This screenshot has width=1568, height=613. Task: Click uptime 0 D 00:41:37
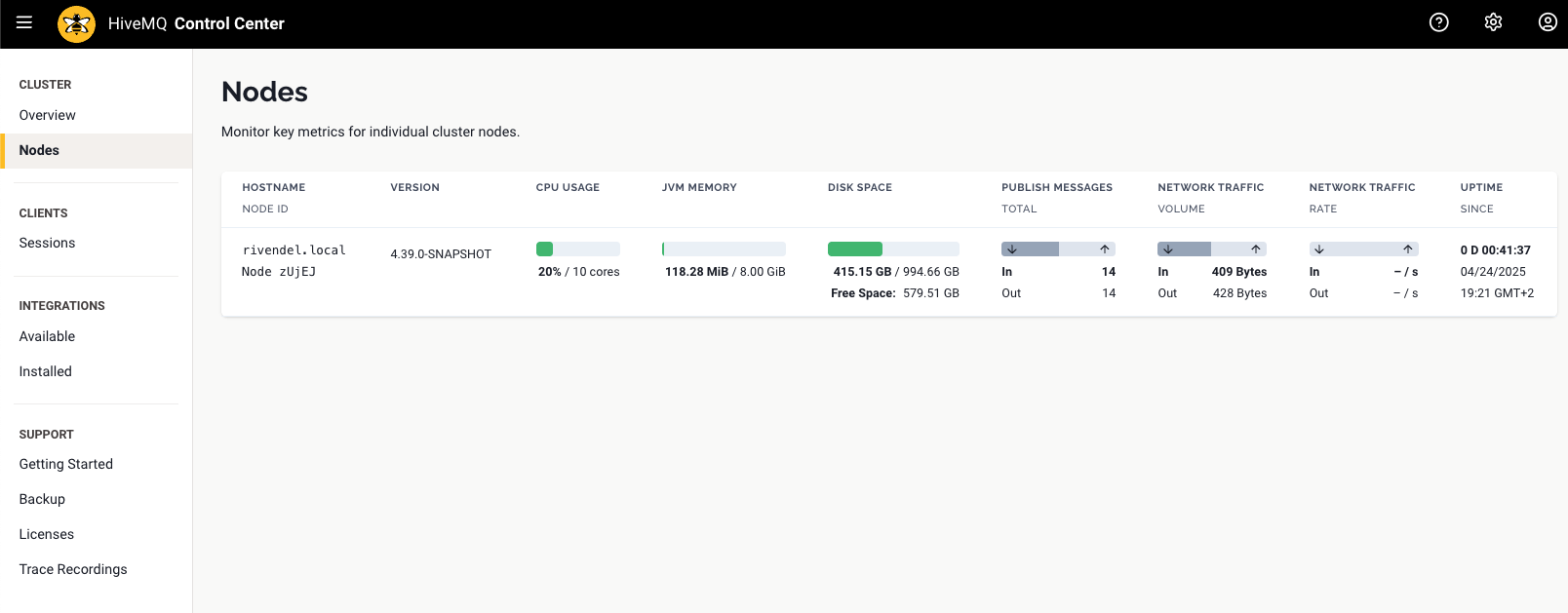point(1496,250)
